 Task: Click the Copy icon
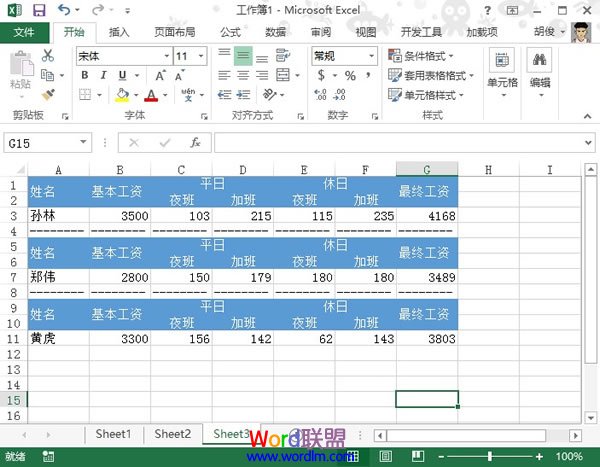pos(47,75)
